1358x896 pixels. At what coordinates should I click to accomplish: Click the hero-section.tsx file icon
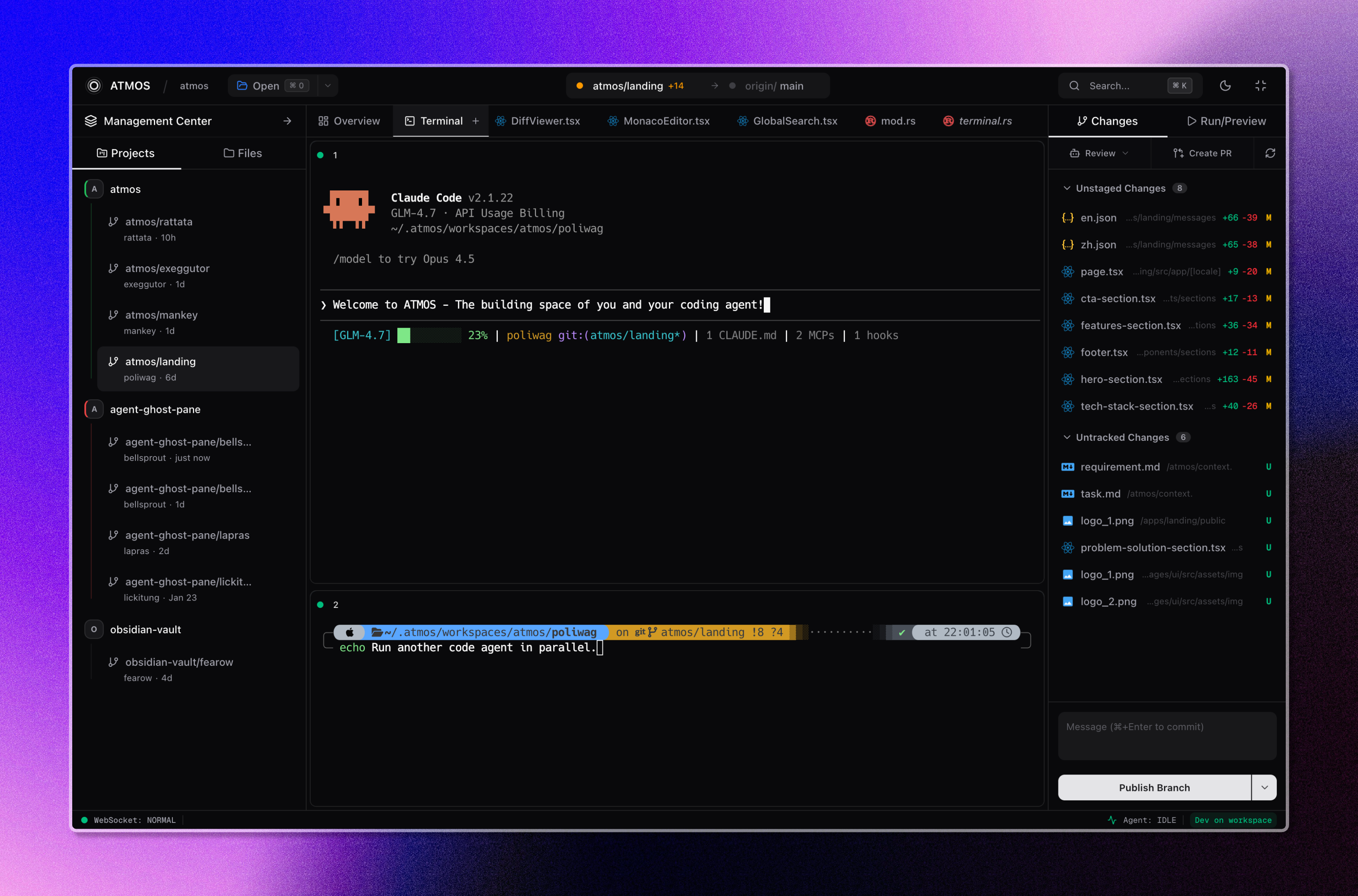pyautogui.click(x=1067, y=379)
